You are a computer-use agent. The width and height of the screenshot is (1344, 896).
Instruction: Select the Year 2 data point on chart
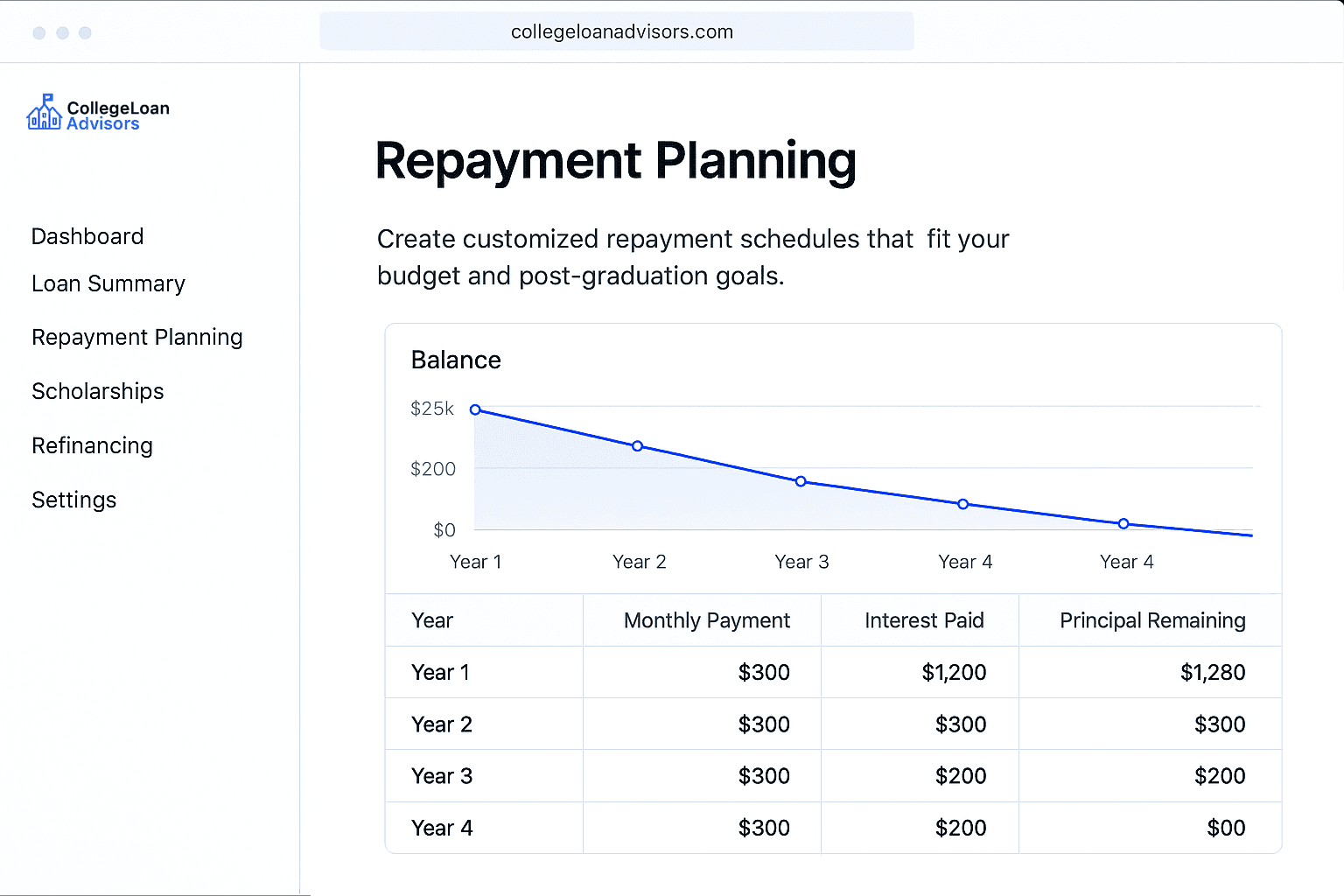637,446
